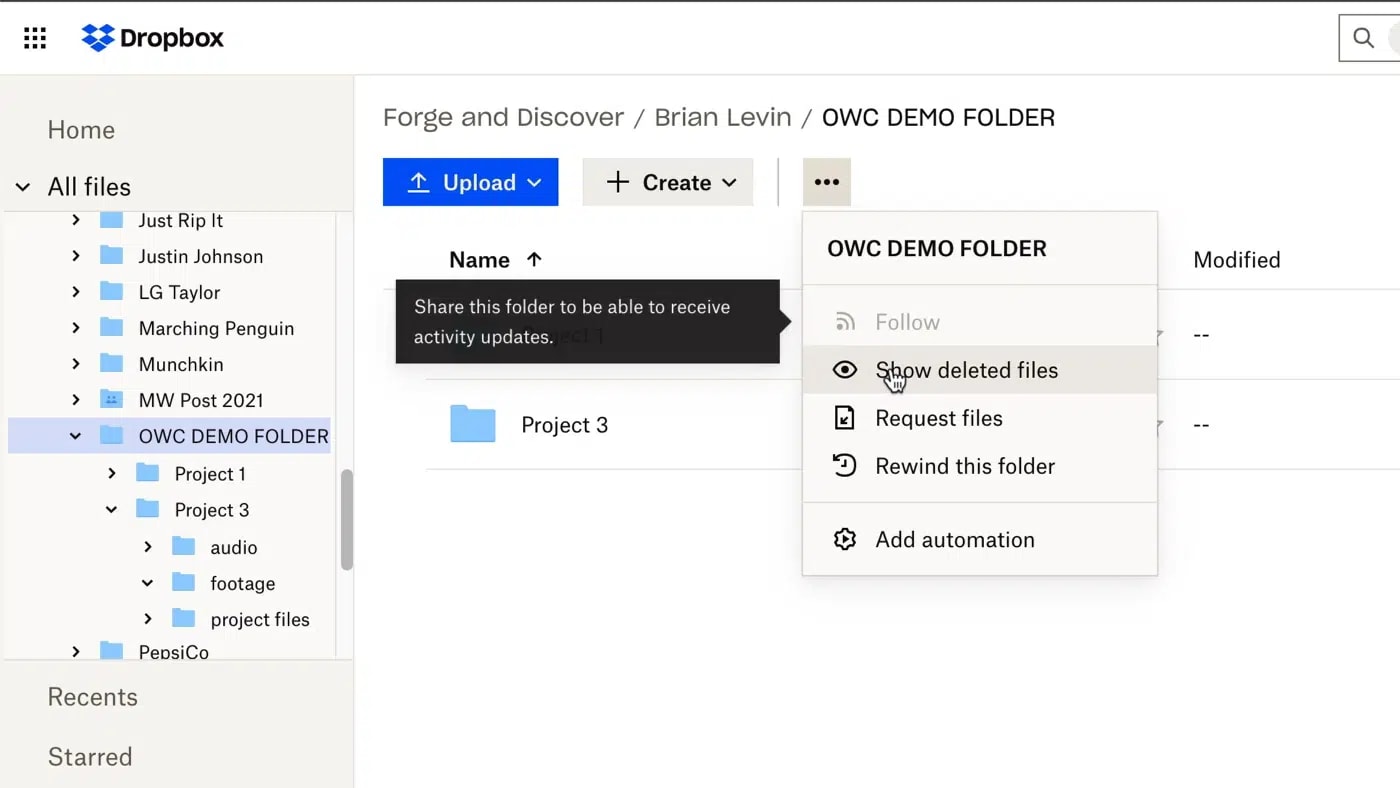Click the Project 3 folder icon
The height and width of the screenshot is (788, 1400).
coord(471,424)
